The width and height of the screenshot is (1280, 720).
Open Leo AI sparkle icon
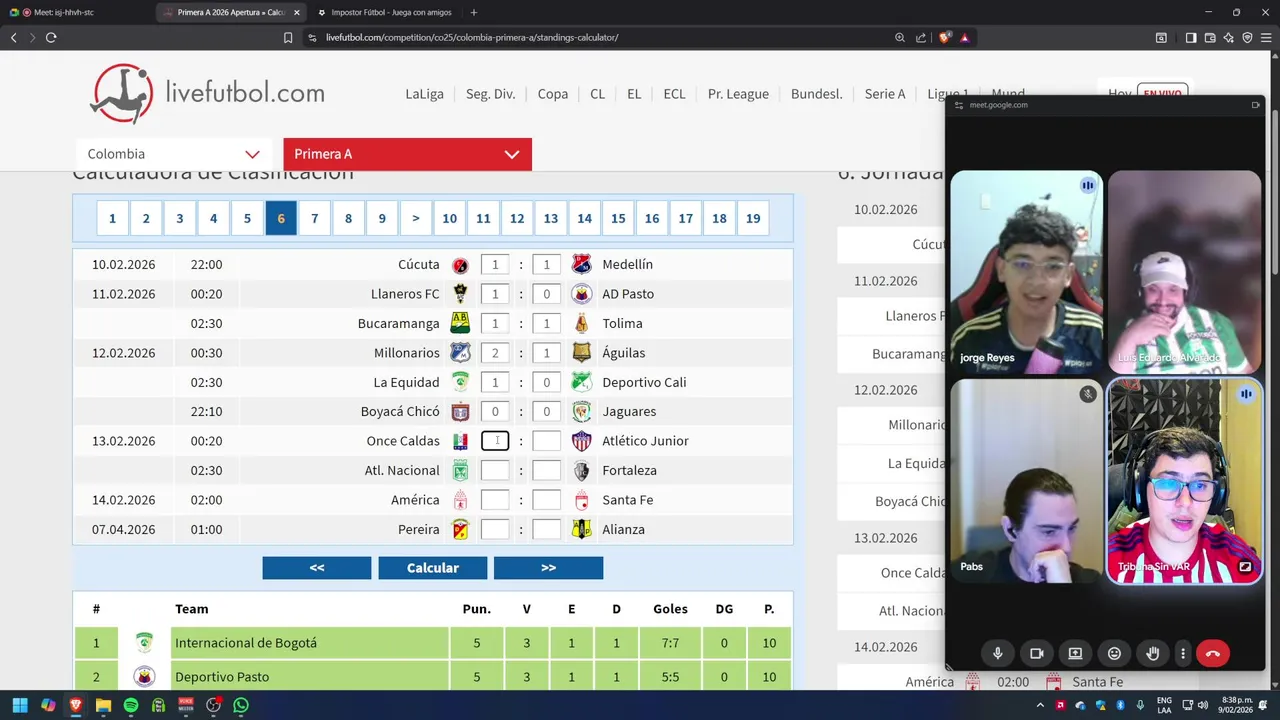pos(1229,38)
